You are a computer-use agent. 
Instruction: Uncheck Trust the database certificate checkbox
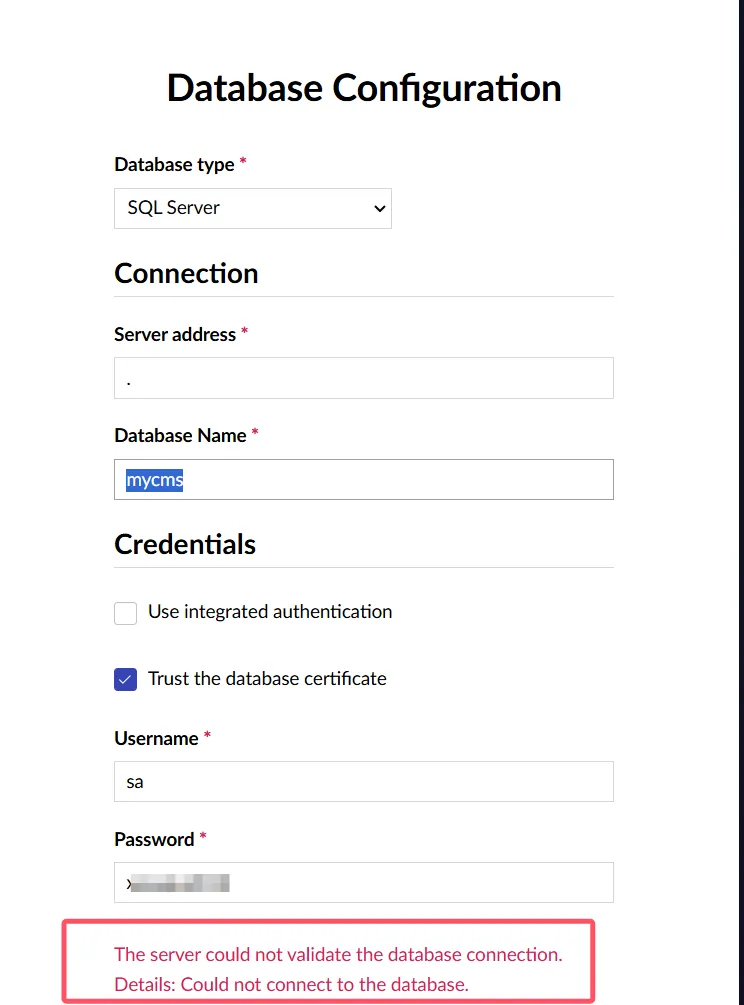126,680
